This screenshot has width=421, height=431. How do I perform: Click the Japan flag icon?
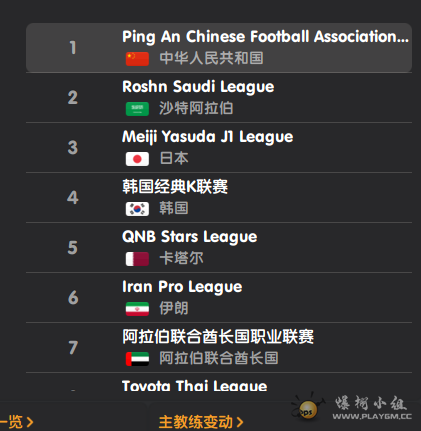137,159
